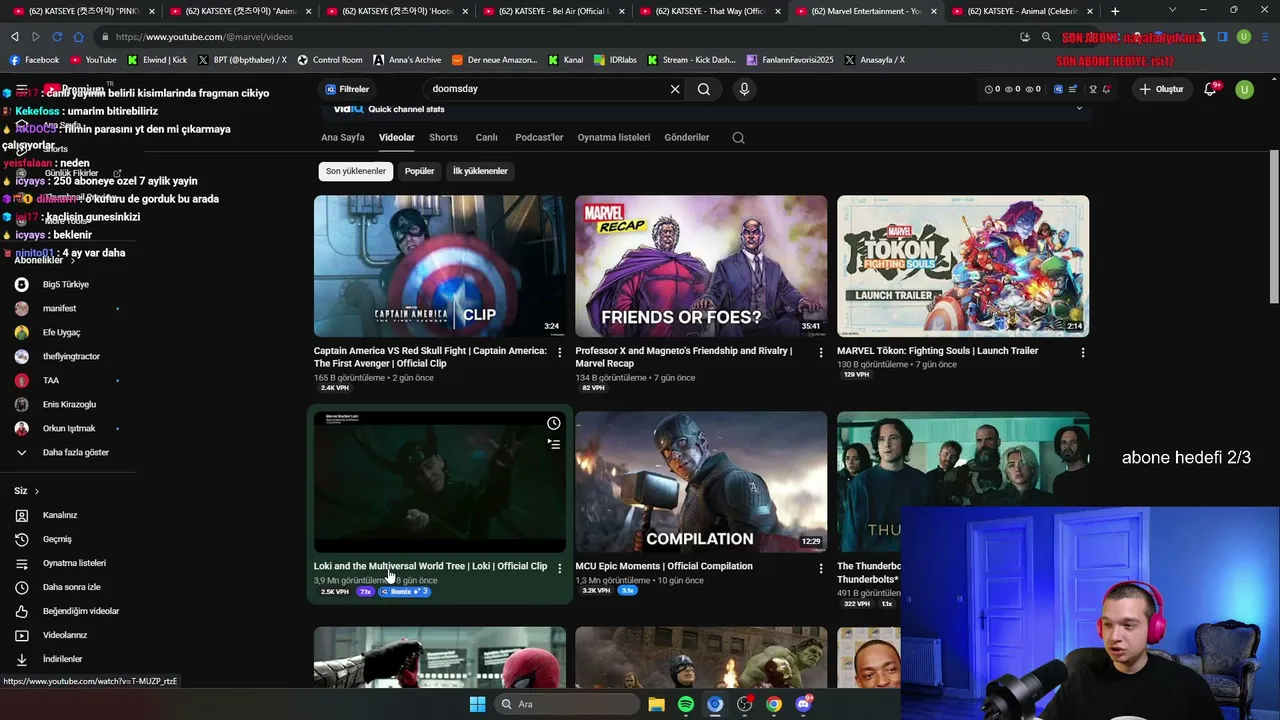This screenshot has height=720, width=1280.
Task: Go to the Canlı channel tab
Action: [x=487, y=138]
